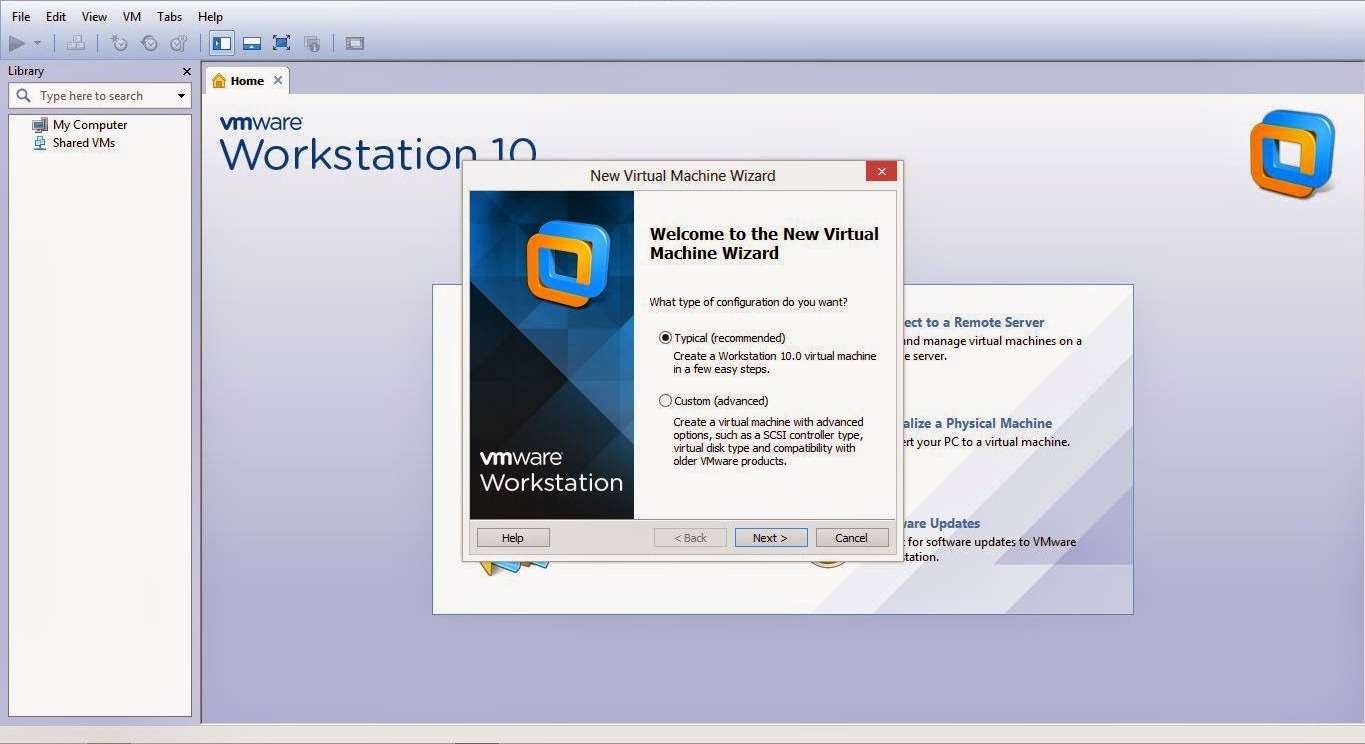
Task: Click the Next > button
Action: (x=770, y=538)
